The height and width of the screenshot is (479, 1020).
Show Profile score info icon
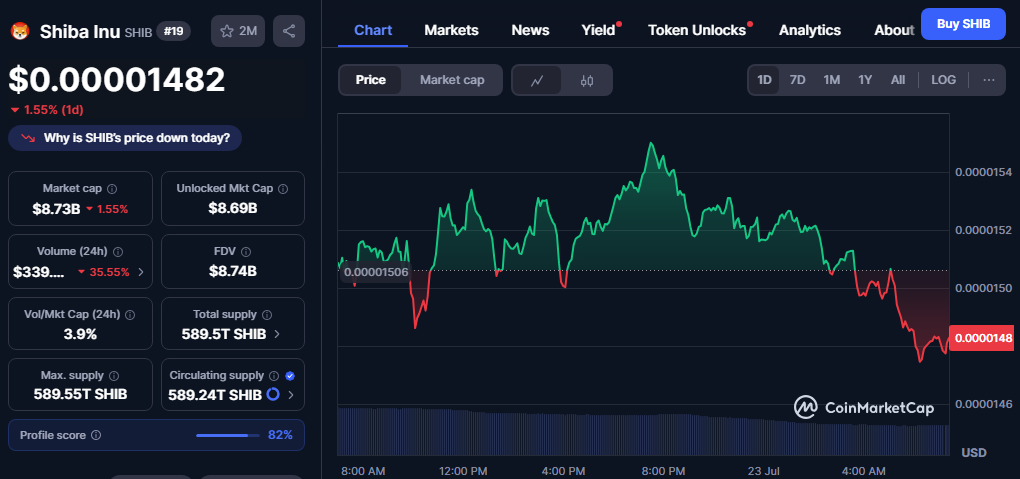pos(96,435)
